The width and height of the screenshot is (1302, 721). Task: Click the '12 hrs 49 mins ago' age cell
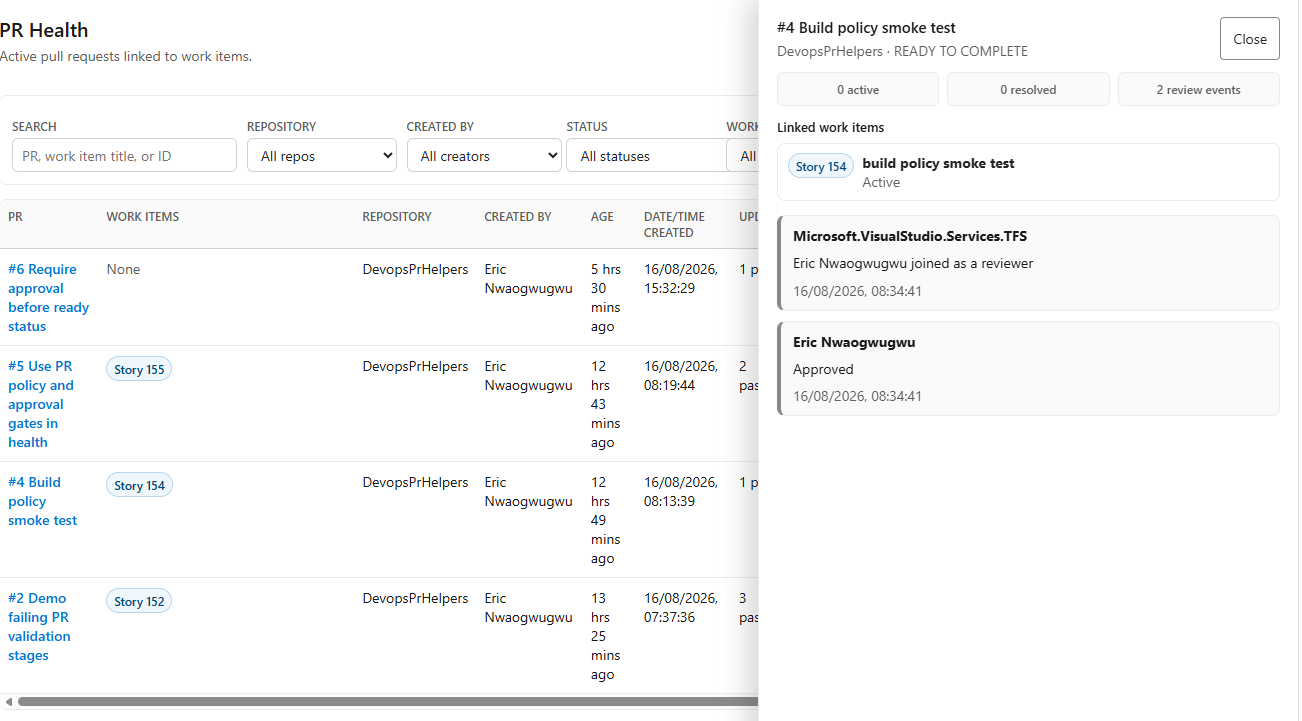click(x=607, y=520)
